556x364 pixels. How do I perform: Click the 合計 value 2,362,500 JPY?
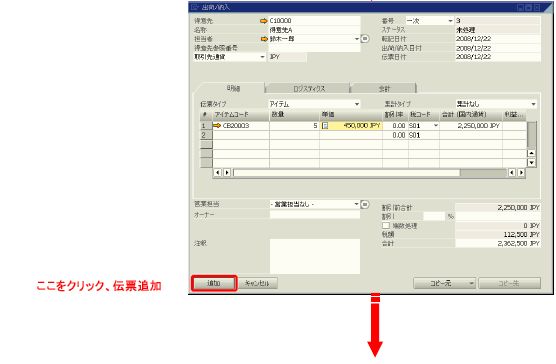click(x=498, y=243)
